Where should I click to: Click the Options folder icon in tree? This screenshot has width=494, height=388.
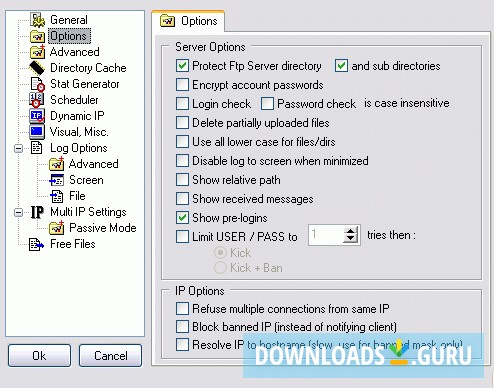point(37,36)
